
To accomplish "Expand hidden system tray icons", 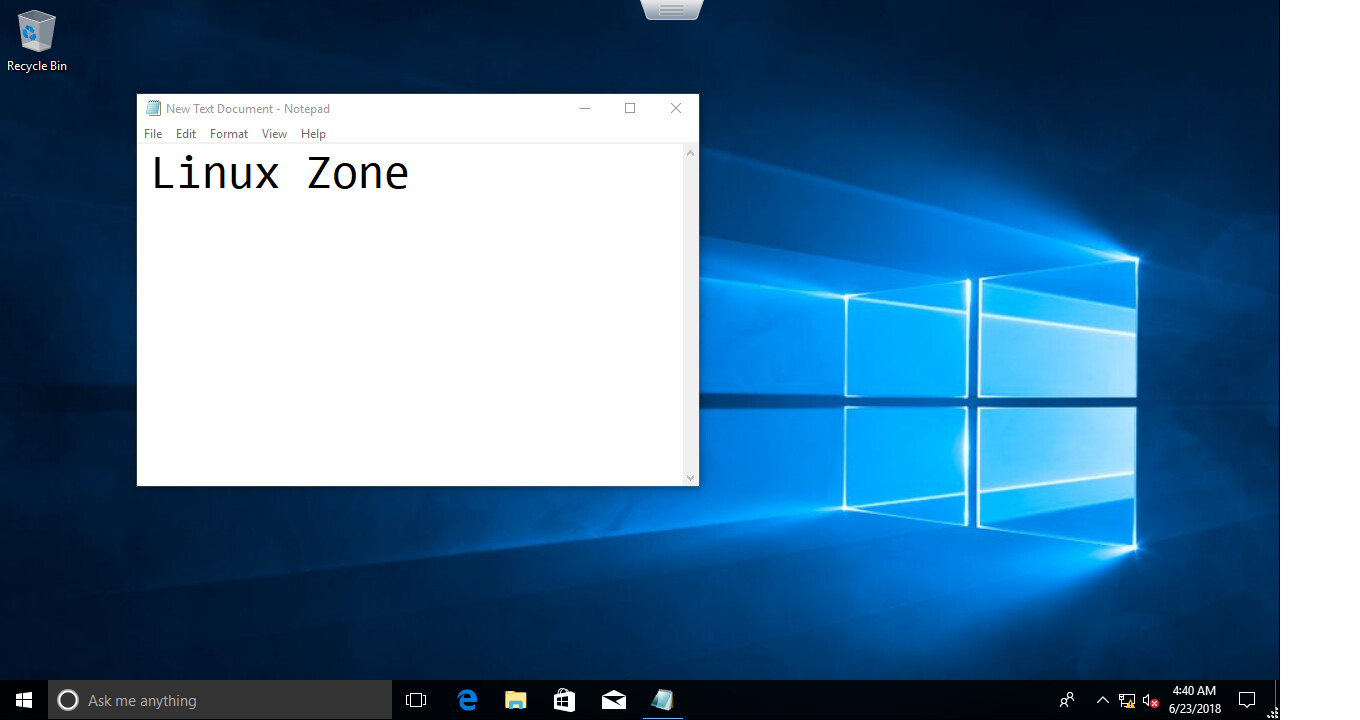I will (x=1102, y=700).
